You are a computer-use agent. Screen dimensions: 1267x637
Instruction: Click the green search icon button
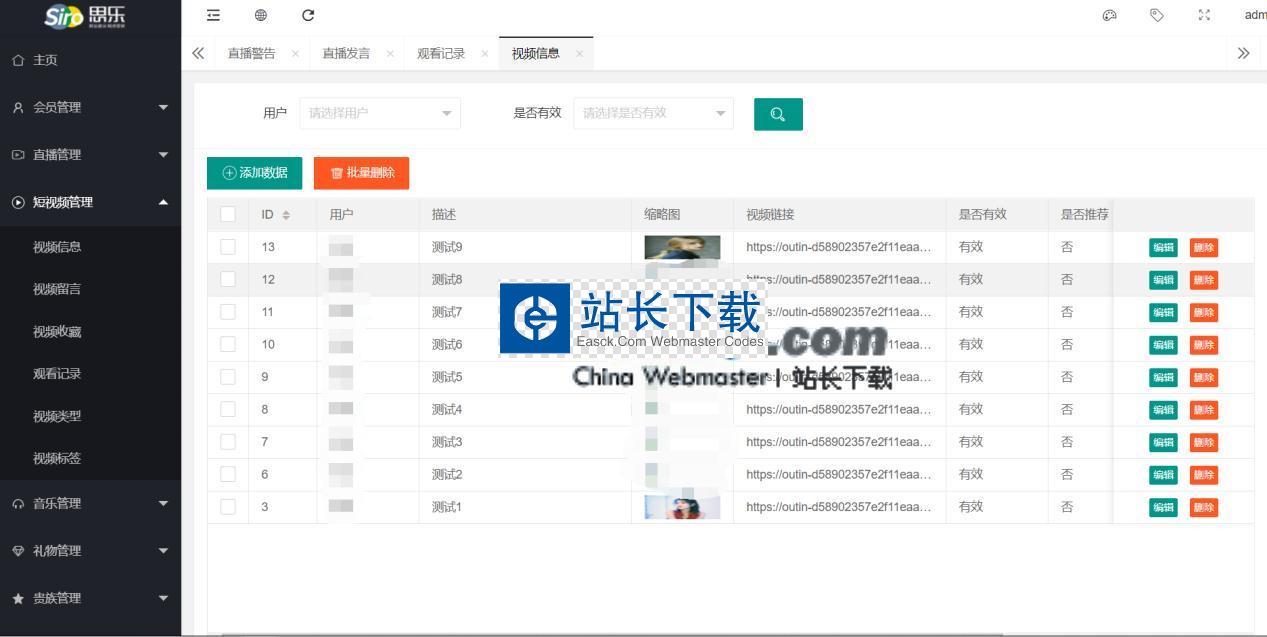(x=778, y=114)
